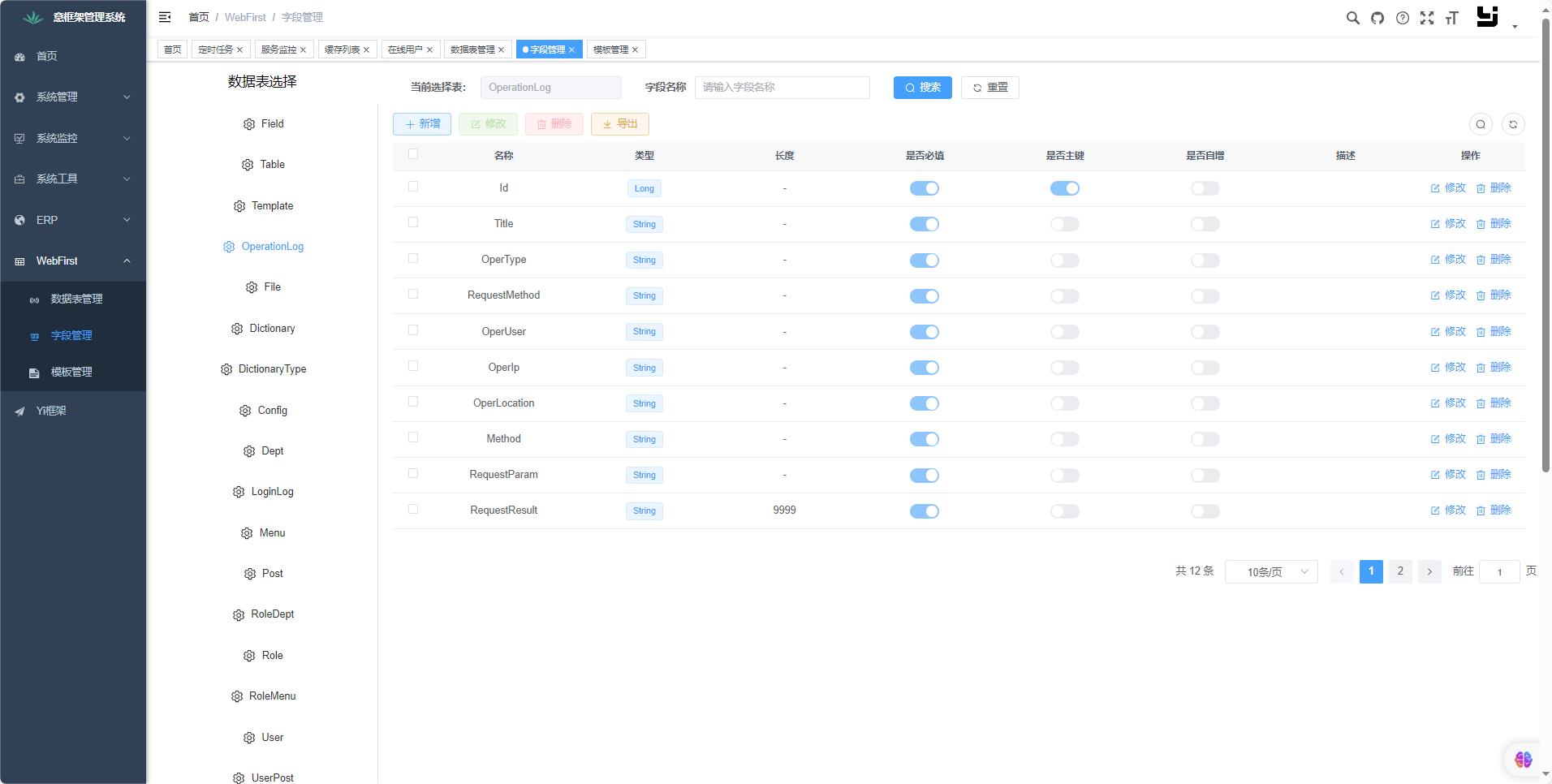Screen dimensions: 1552x784
Task: Click the 新增 button
Action: (422, 124)
